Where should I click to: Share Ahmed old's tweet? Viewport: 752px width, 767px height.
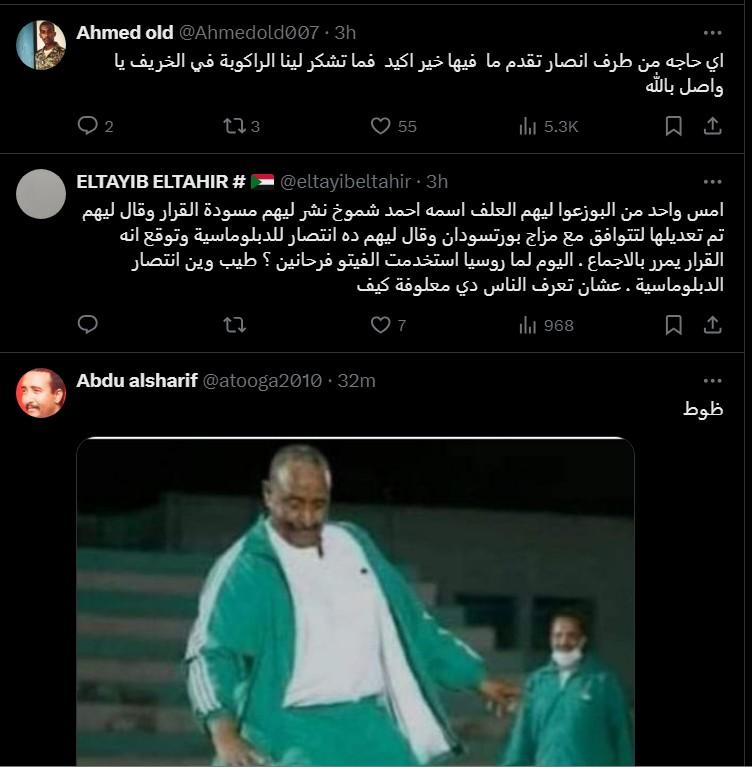[x=712, y=126]
